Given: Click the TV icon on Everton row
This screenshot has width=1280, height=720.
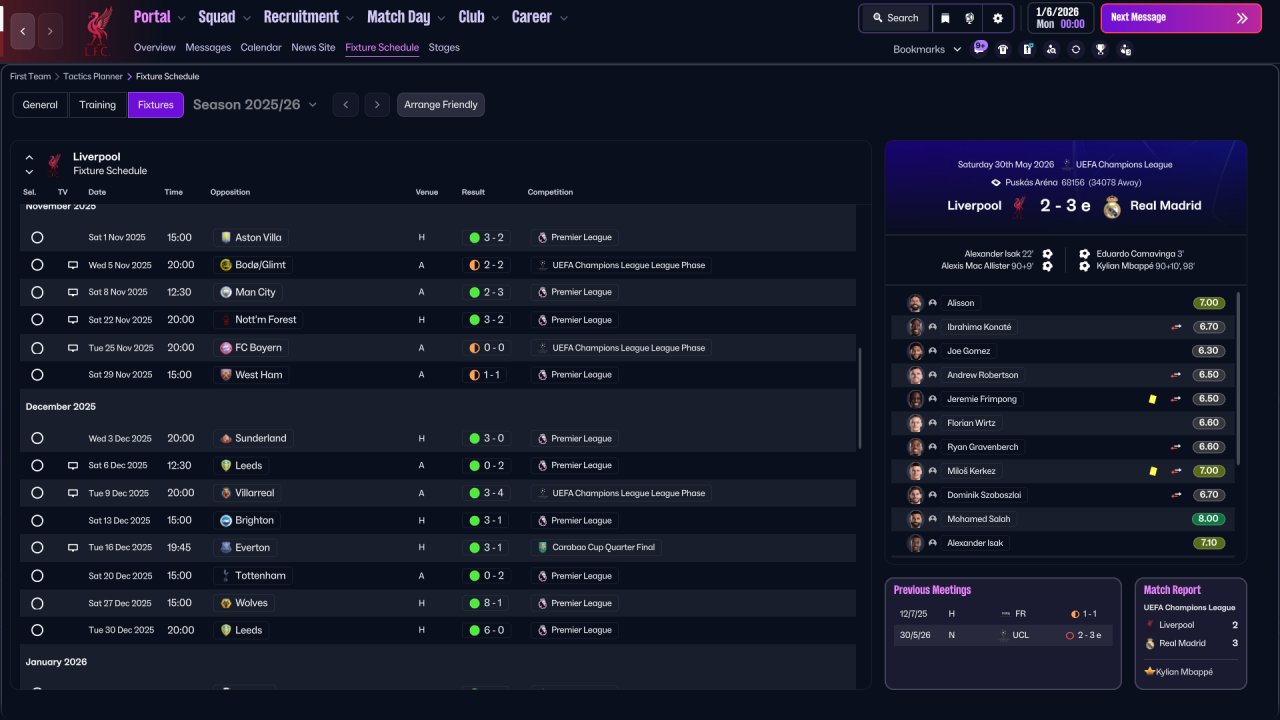Looking at the screenshot, I should coord(72,548).
